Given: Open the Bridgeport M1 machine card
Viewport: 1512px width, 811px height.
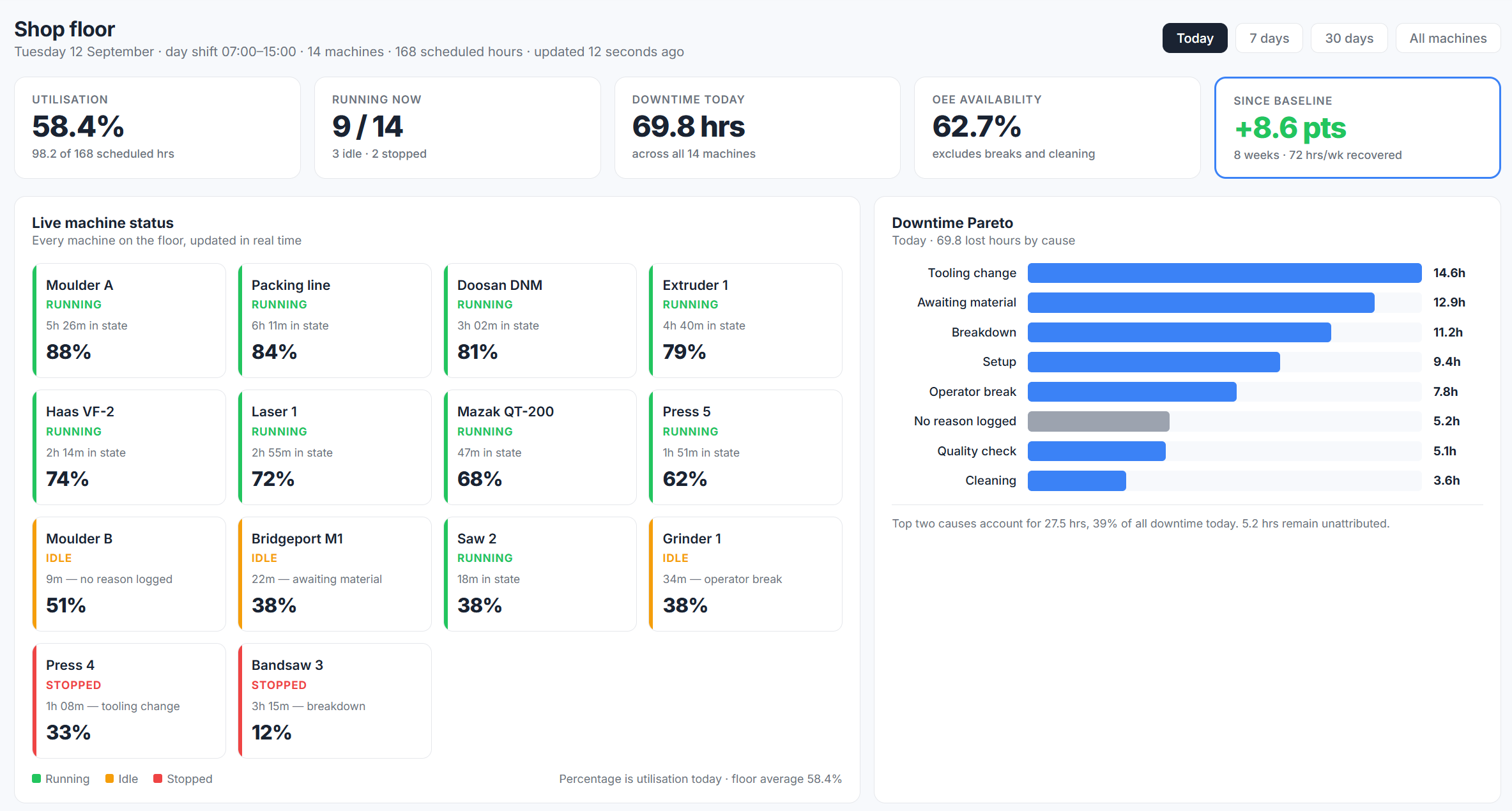Looking at the screenshot, I should tap(335, 574).
